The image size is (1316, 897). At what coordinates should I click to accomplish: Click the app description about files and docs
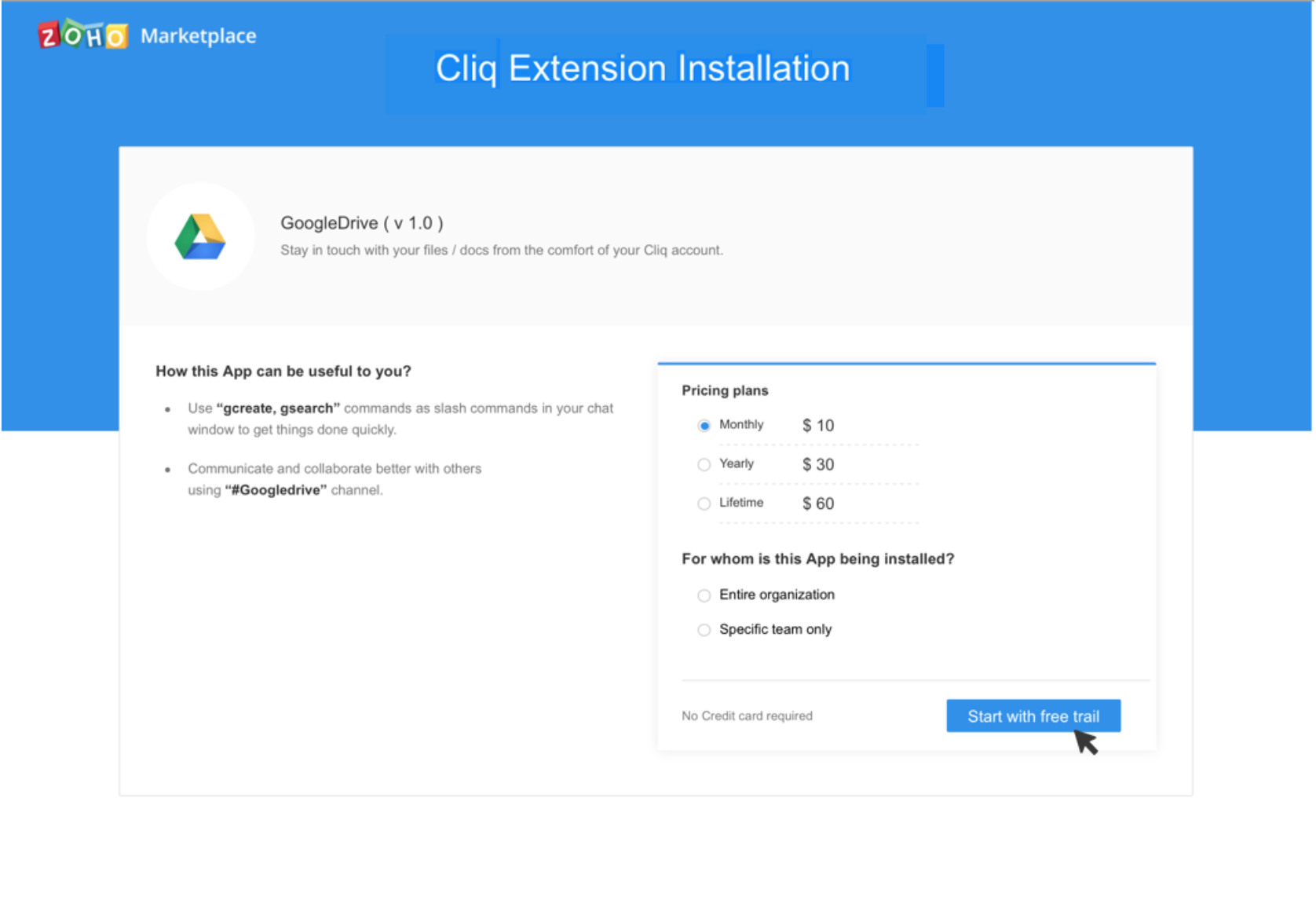(501, 251)
